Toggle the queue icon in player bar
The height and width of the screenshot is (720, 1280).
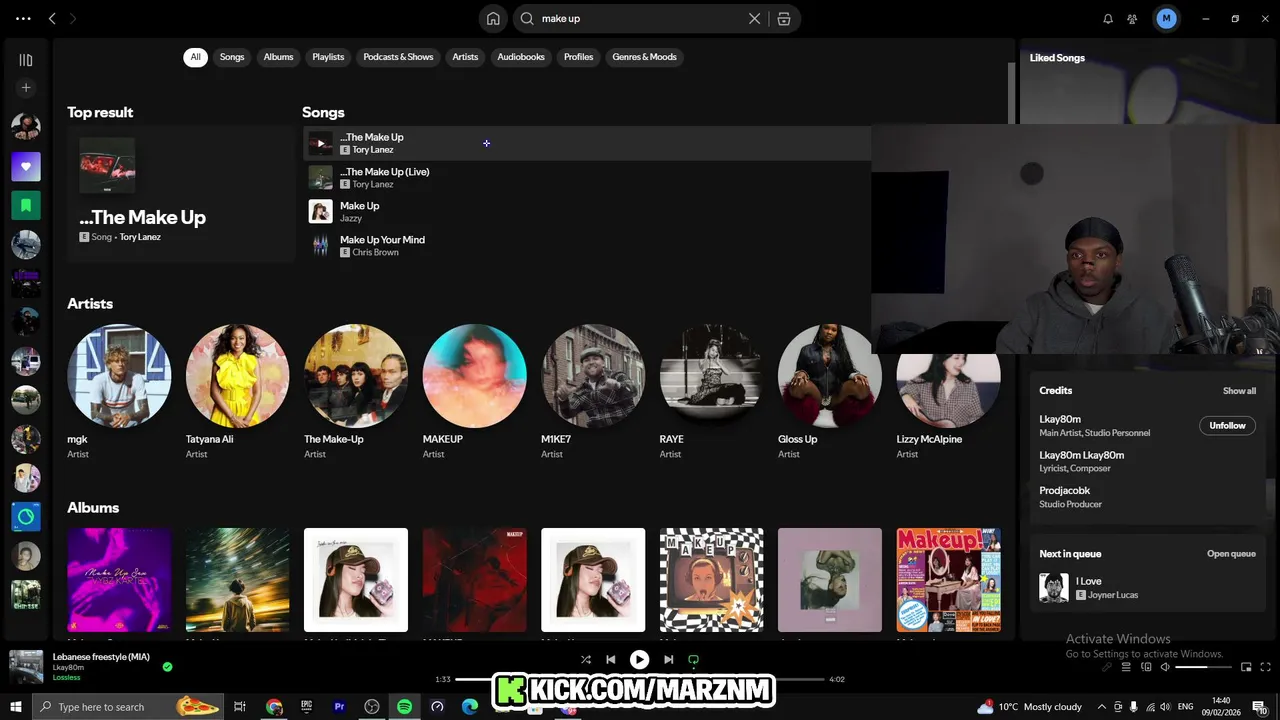[x=1126, y=667]
